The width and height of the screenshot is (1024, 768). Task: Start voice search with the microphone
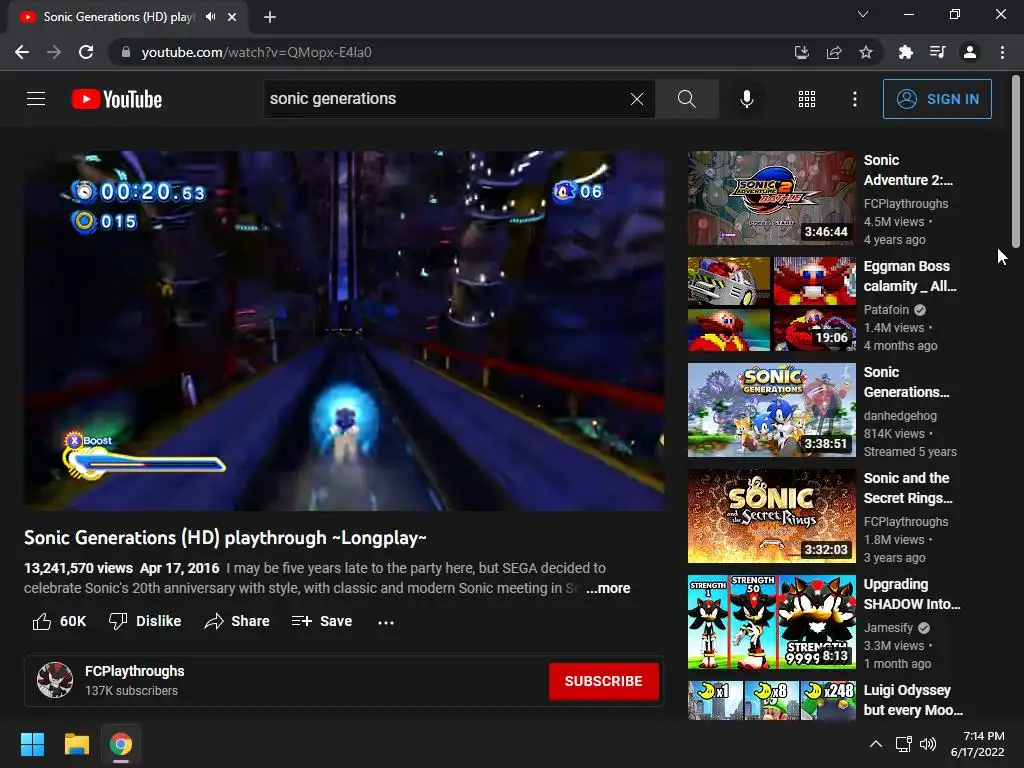[x=746, y=99]
